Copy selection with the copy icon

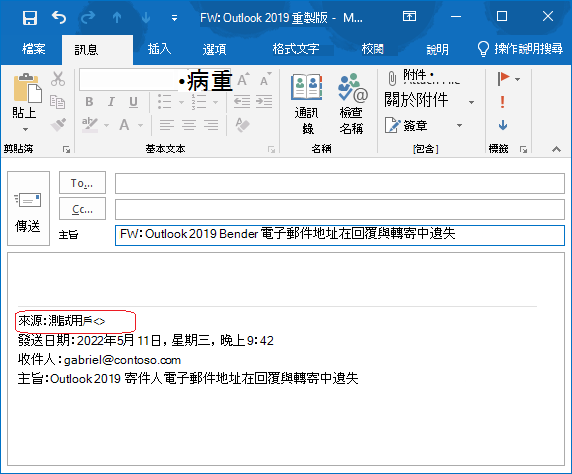58,102
